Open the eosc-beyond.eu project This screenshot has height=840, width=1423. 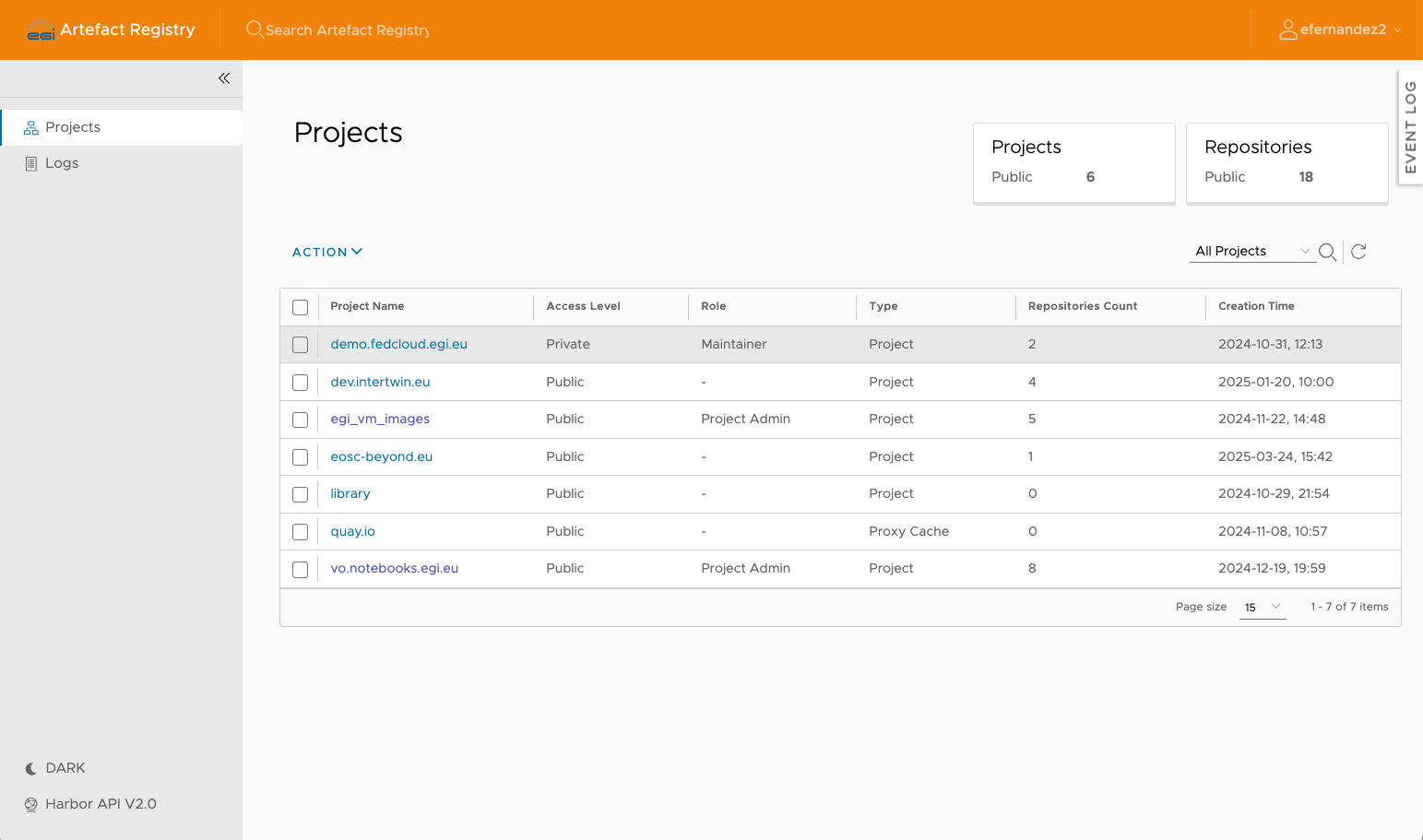click(x=381, y=456)
